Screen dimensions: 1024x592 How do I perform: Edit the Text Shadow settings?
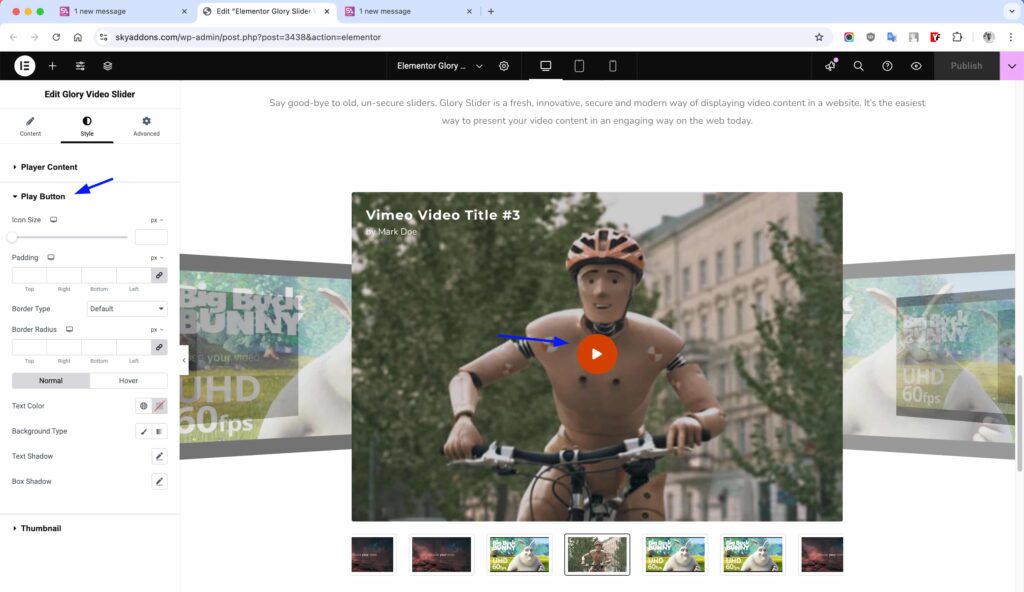tap(159, 456)
